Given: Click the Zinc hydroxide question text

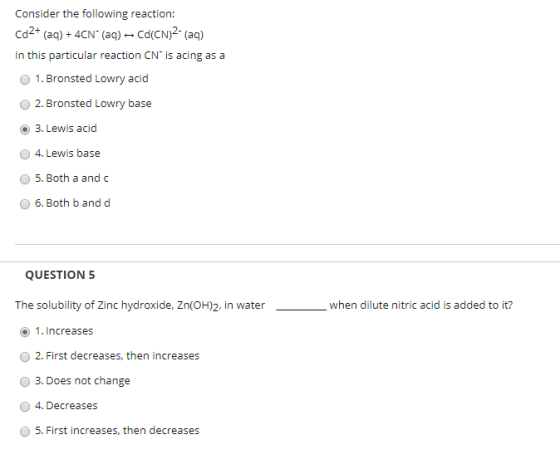Looking at the screenshot, I should (264, 305).
